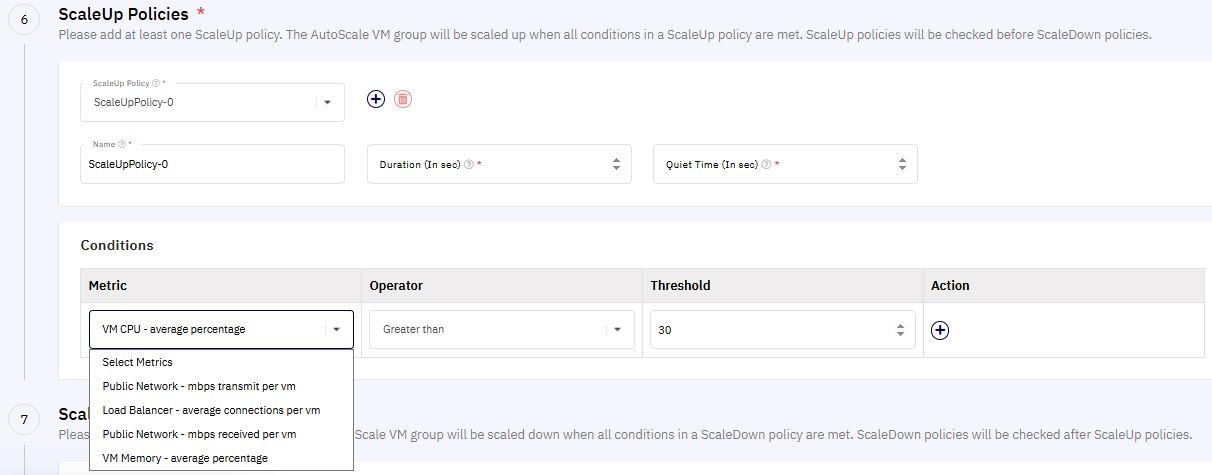Delete the ScaleUp policy with trash icon
The height and width of the screenshot is (475, 1212).
403,99
